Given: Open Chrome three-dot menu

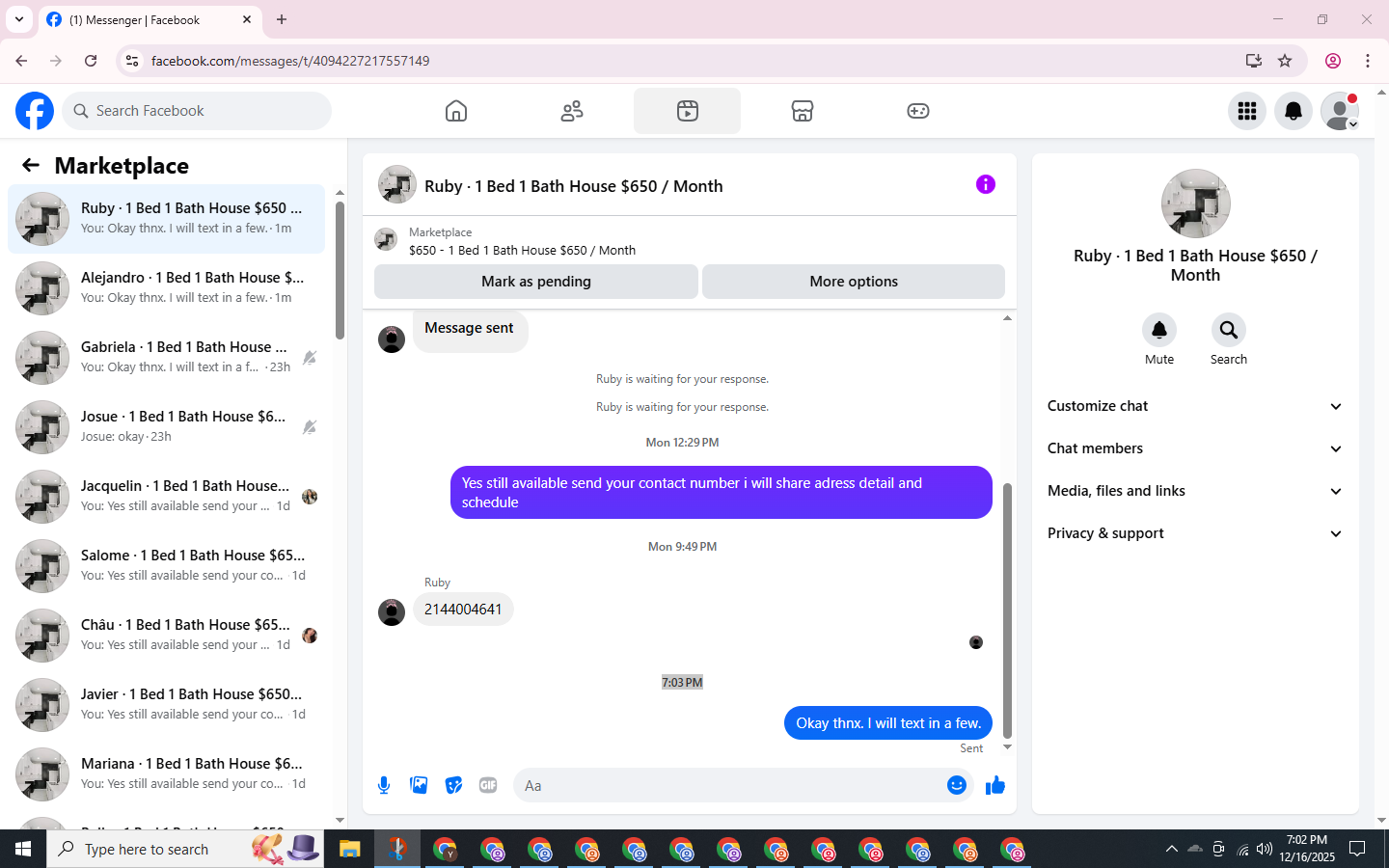Looking at the screenshot, I should click(1368, 61).
